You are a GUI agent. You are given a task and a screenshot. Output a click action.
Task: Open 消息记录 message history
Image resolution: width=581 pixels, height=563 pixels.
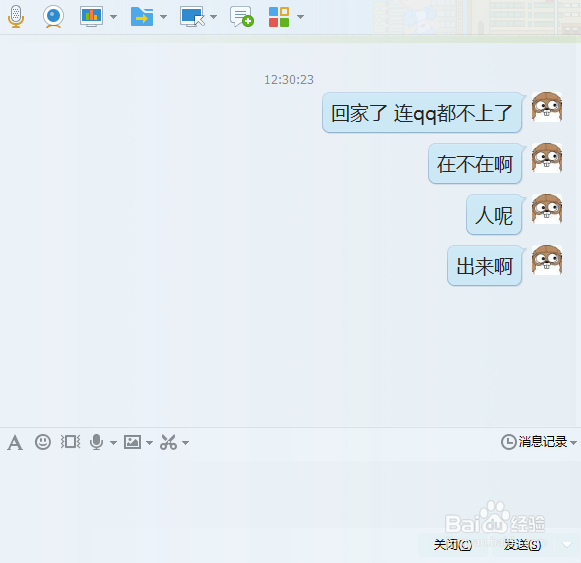coord(534,442)
